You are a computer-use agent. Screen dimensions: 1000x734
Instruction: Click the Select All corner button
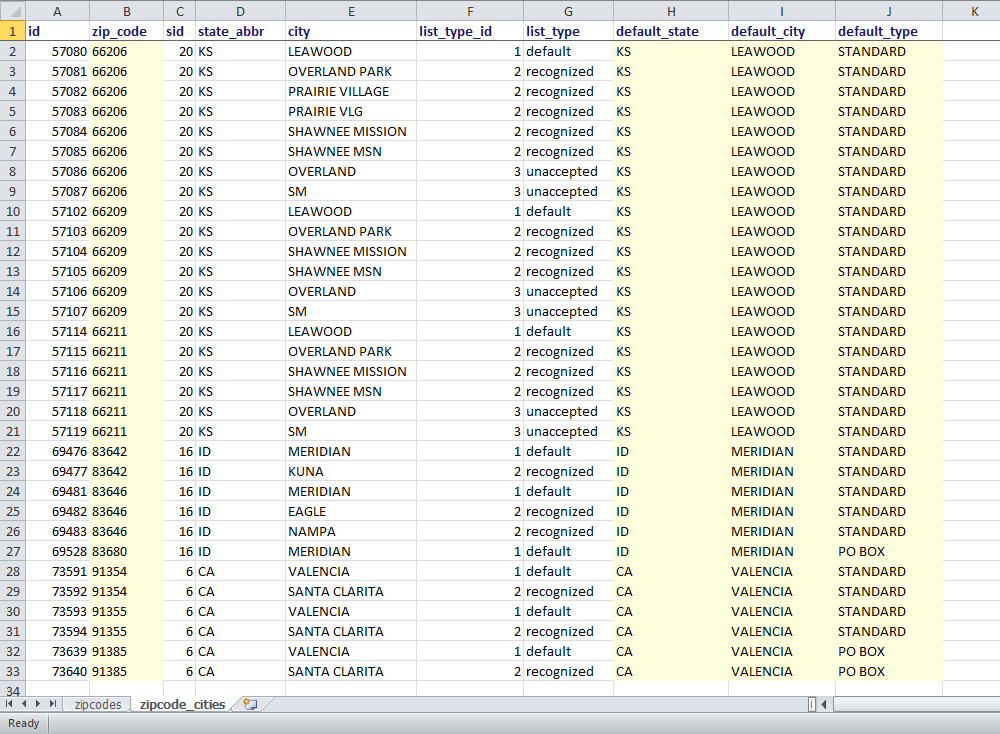pos(12,11)
